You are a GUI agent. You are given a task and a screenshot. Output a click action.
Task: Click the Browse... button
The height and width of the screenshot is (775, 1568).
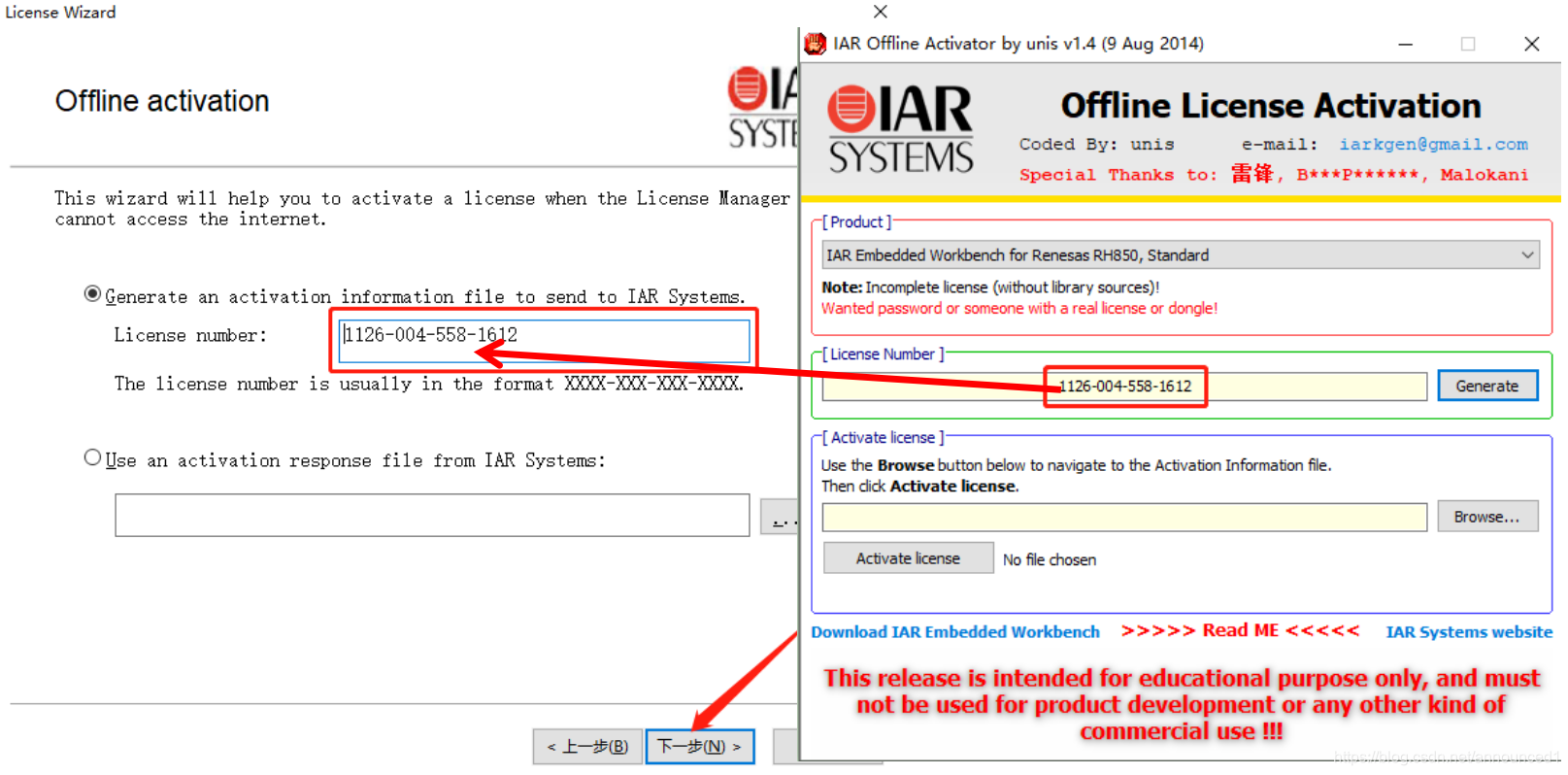(1487, 517)
